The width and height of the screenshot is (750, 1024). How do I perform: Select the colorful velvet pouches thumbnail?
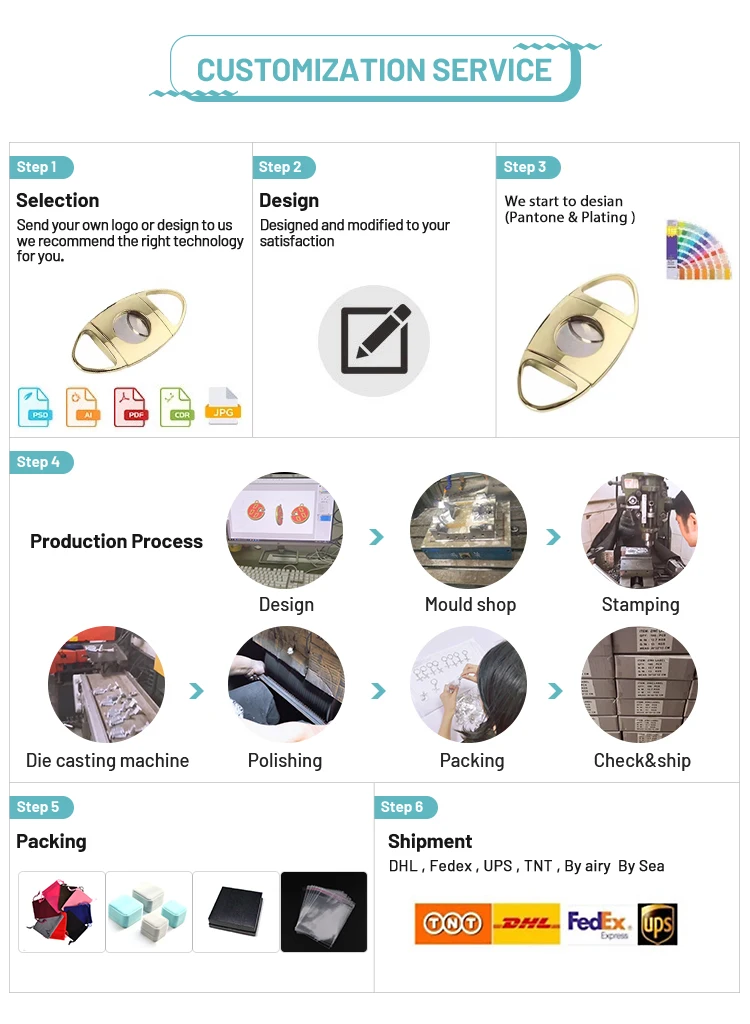pyautogui.click(x=62, y=912)
